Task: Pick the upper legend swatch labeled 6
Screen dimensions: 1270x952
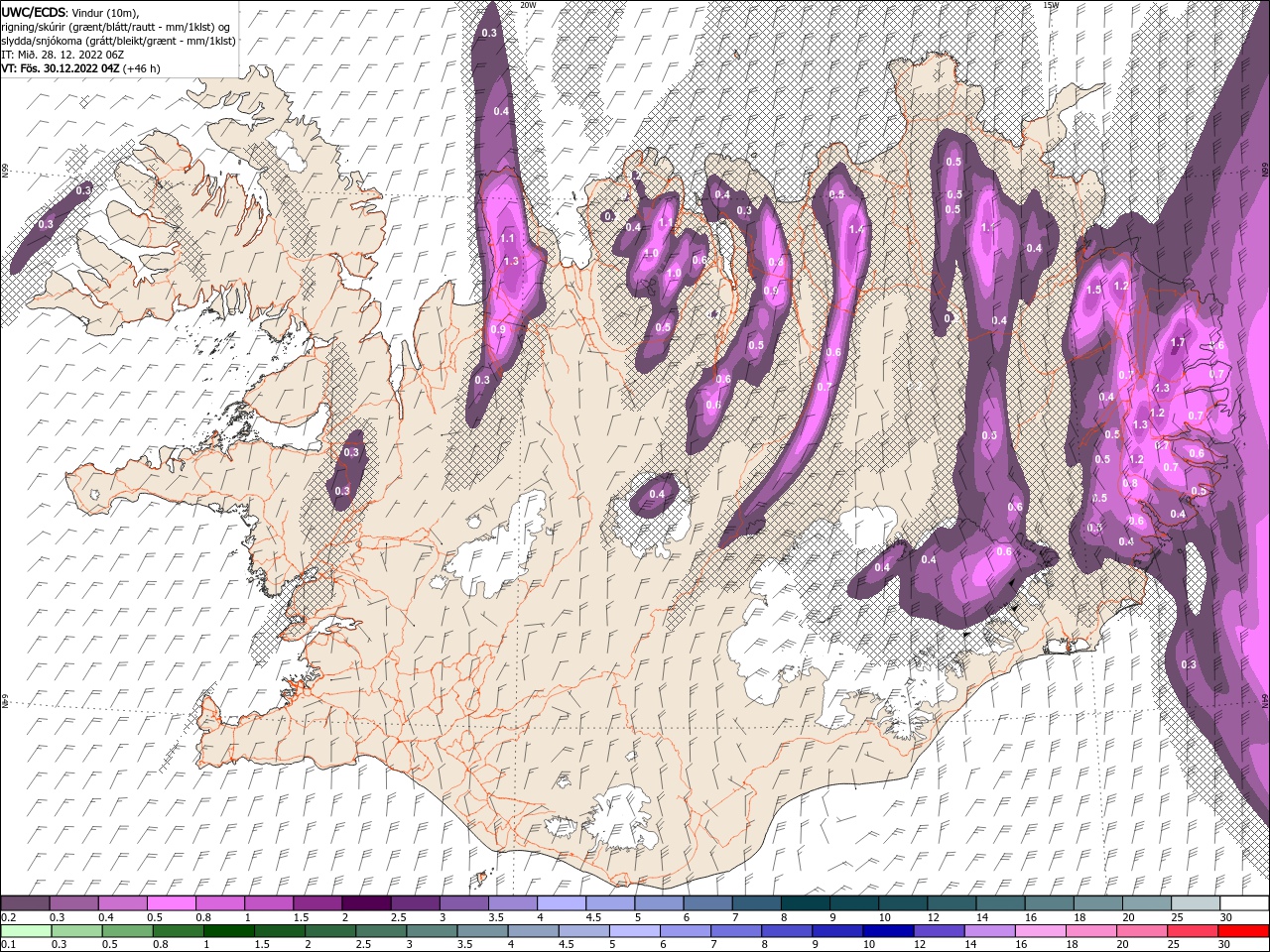Action: 707,903
